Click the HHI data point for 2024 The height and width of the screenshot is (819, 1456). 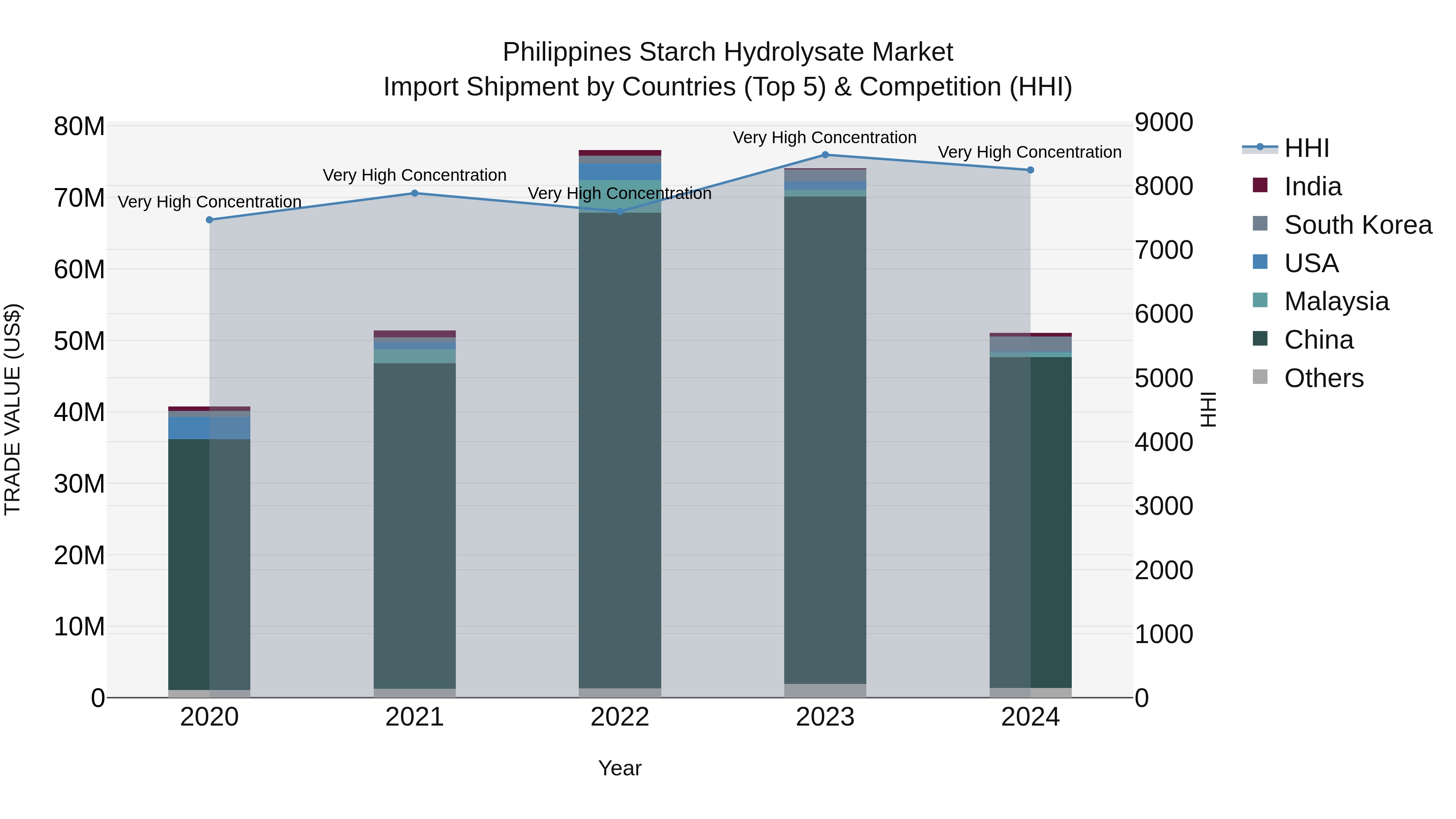[x=1030, y=170]
